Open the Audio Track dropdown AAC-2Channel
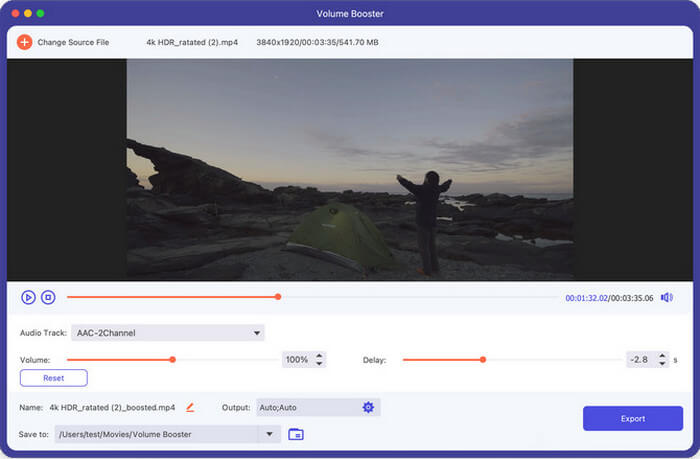 pos(168,333)
